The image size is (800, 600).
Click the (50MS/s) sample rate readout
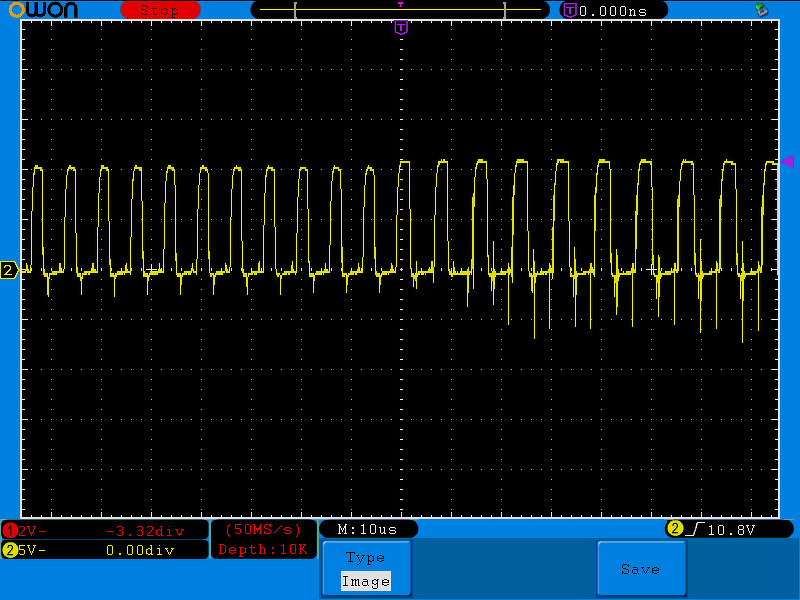click(x=263, y=530)
